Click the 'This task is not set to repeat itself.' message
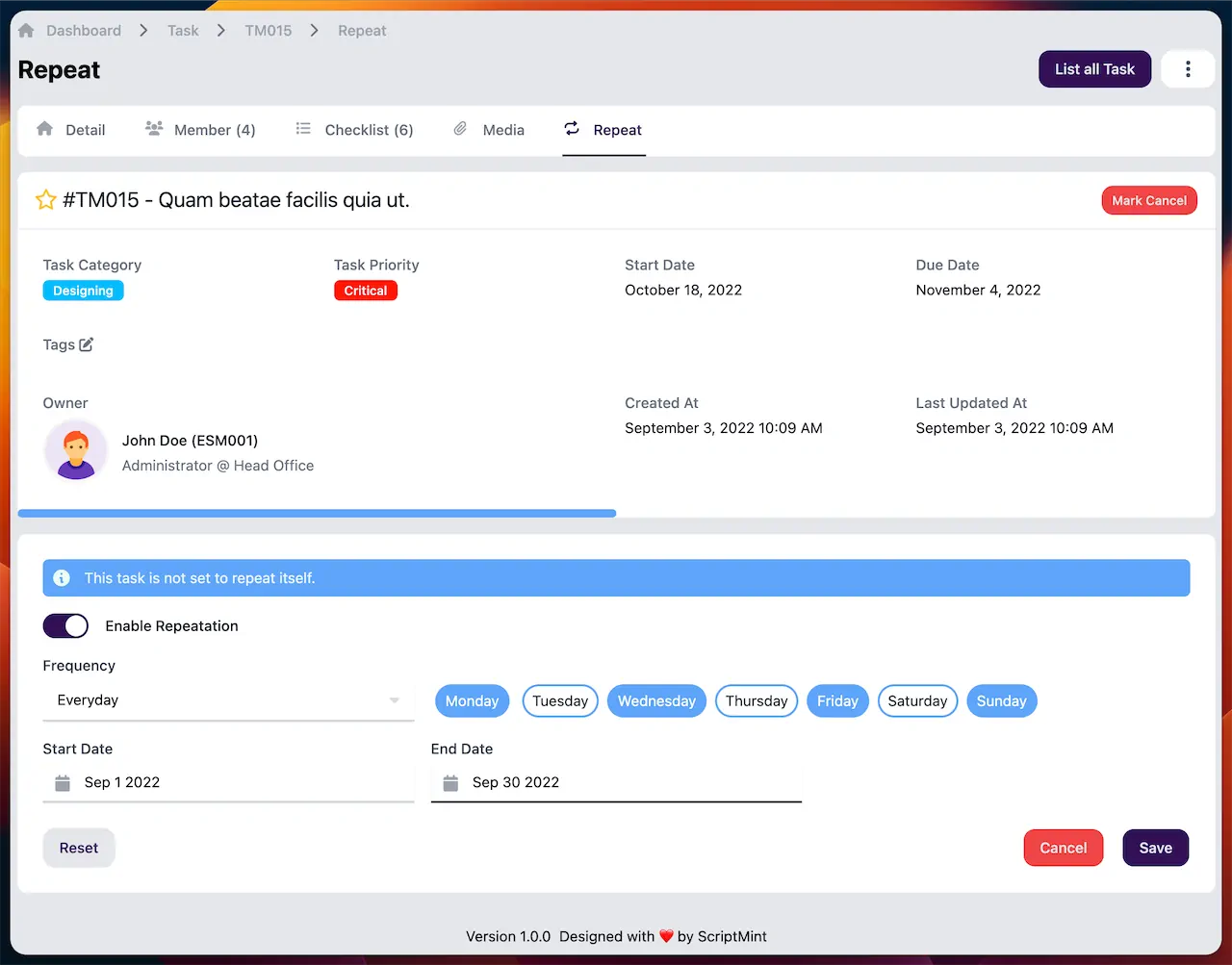This screenshot has width=1232, height=965. click(x=199, y=578)
